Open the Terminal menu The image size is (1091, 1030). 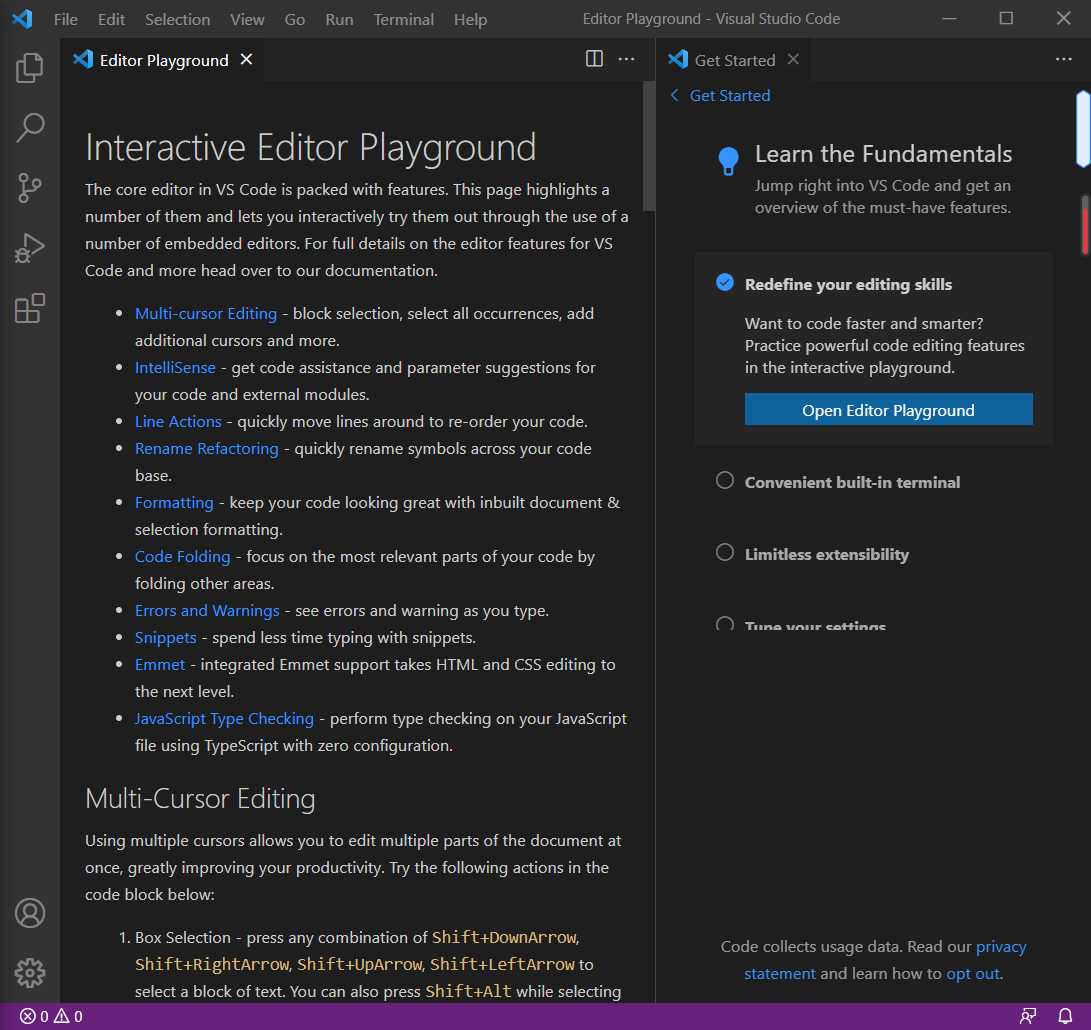coord(404,19)
